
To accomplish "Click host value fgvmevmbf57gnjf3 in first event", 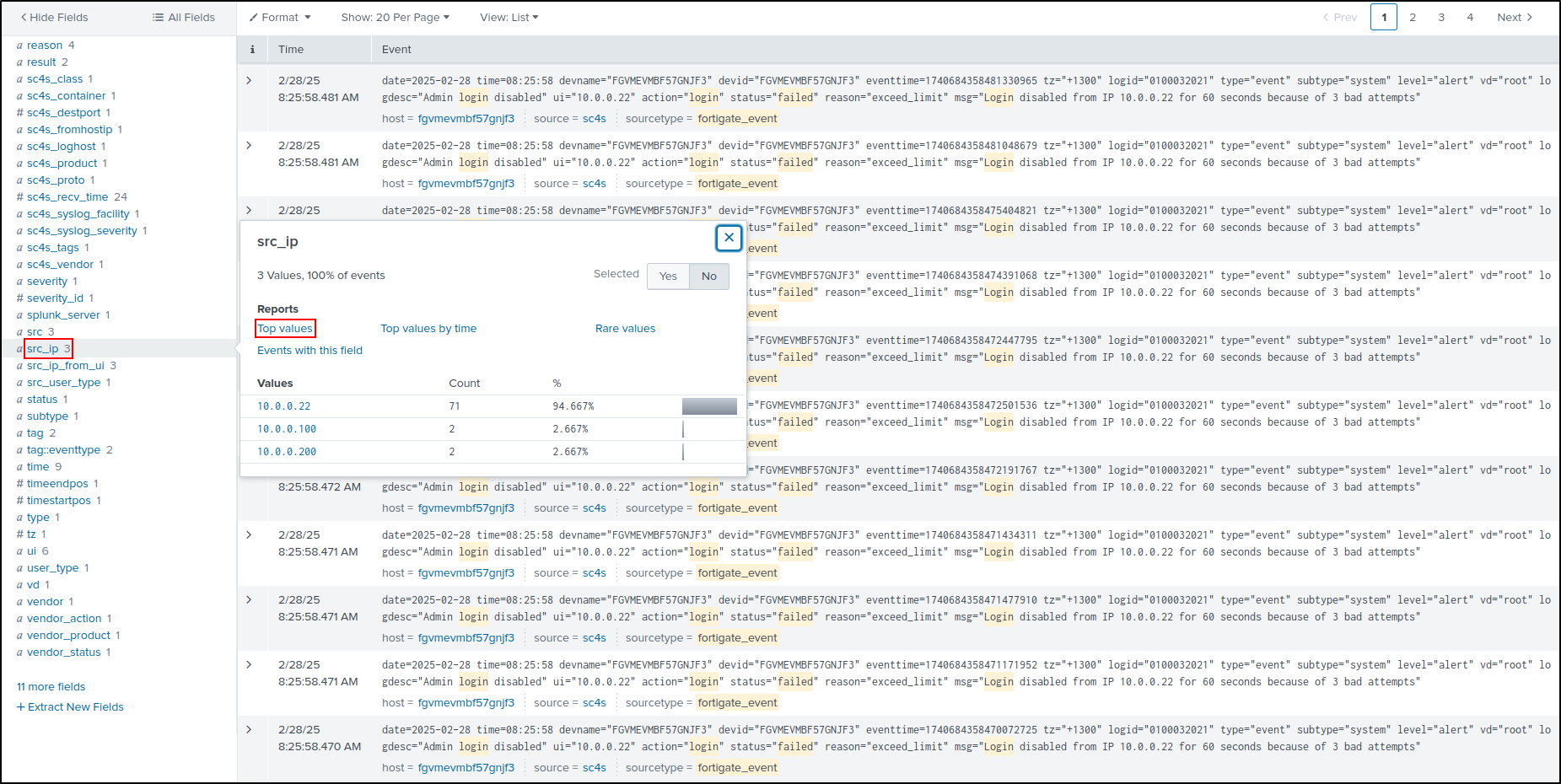I will click(466, 119).
